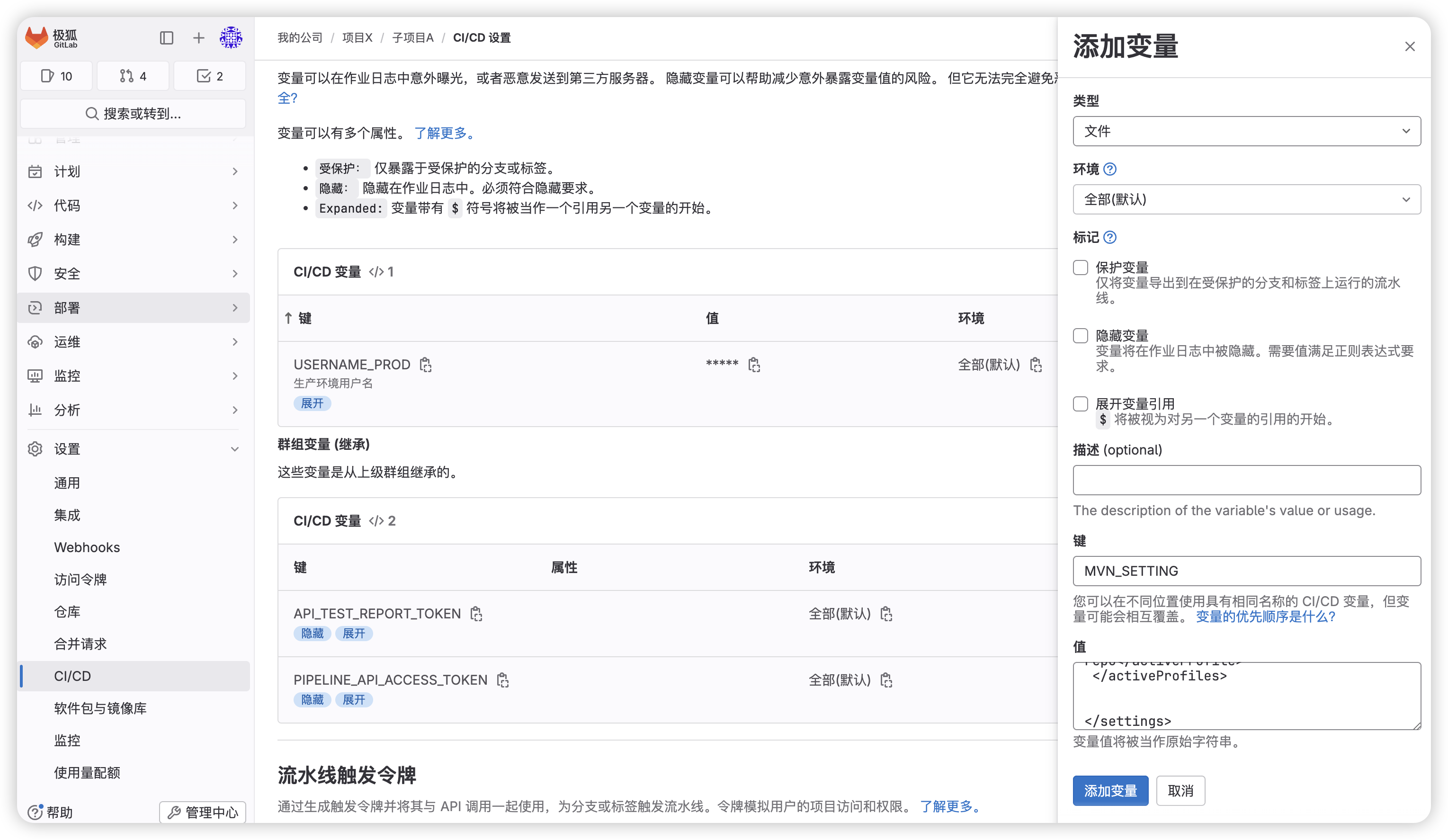Enable the 保护变量 checkbox
The image size is (1448, 840).
pos(1080,267)
